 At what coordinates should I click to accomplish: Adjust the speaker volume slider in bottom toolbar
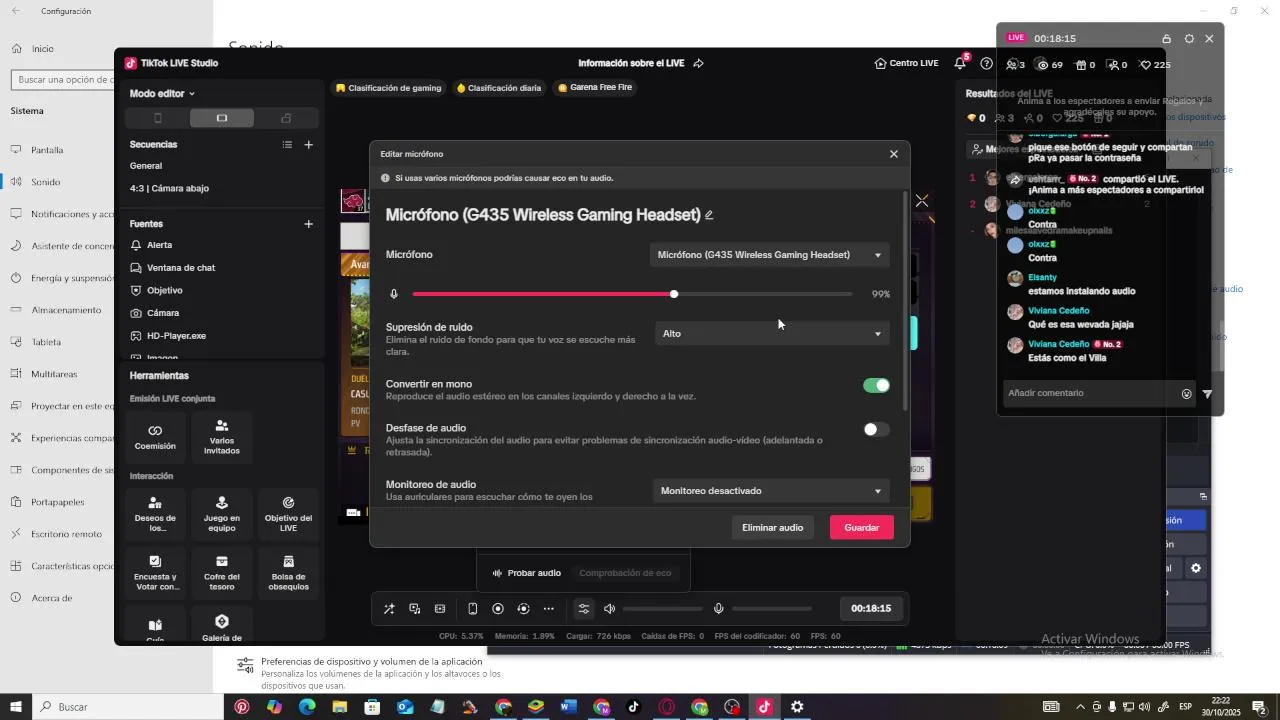tap(662, 609)
